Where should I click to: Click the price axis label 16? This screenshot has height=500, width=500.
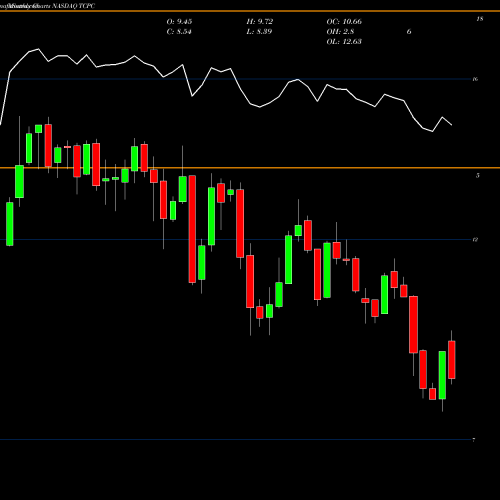click(475, 79)
